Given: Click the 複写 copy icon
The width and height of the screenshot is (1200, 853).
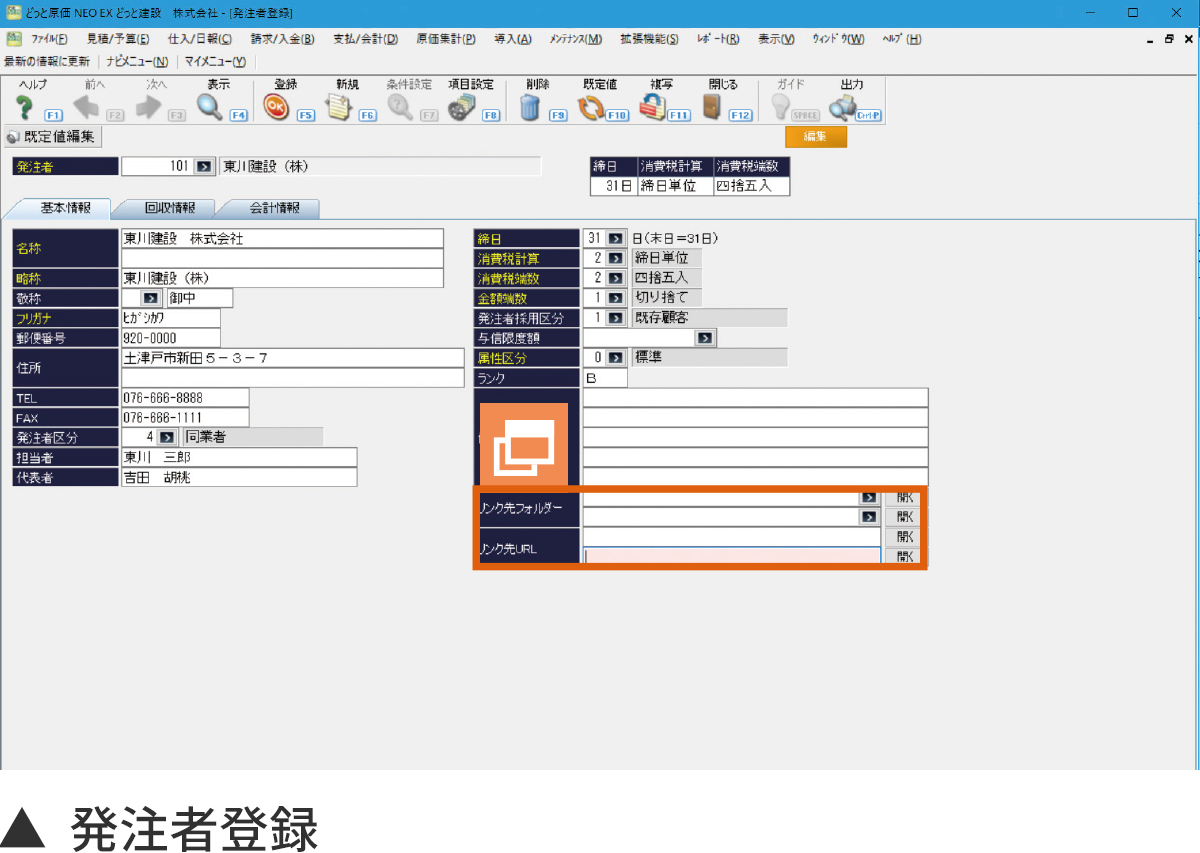Looking at the screenshot, I should [653, 107].
